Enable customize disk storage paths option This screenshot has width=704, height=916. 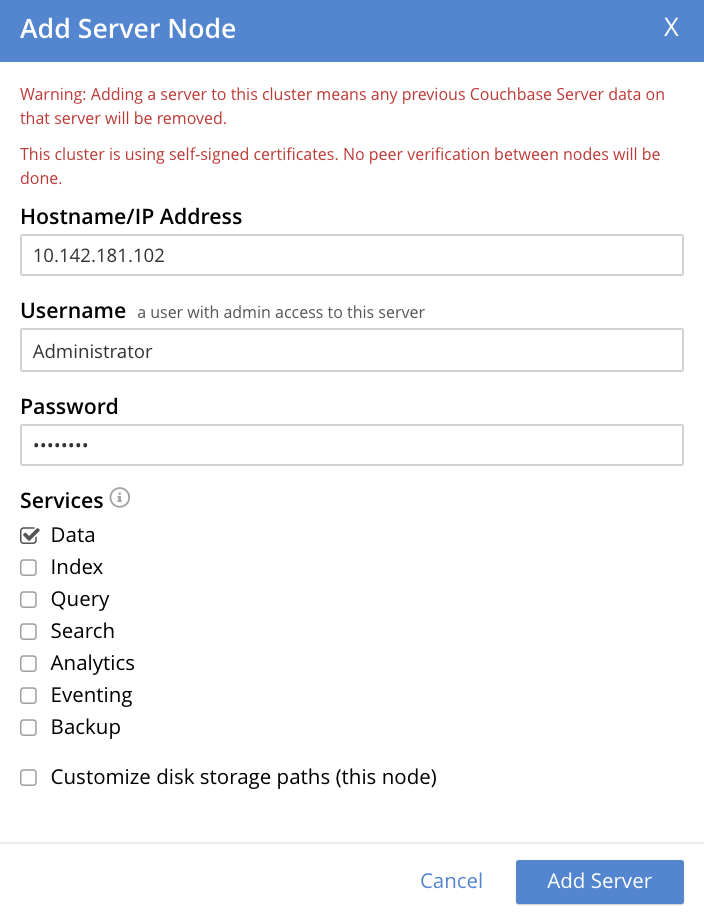(28, 777)
